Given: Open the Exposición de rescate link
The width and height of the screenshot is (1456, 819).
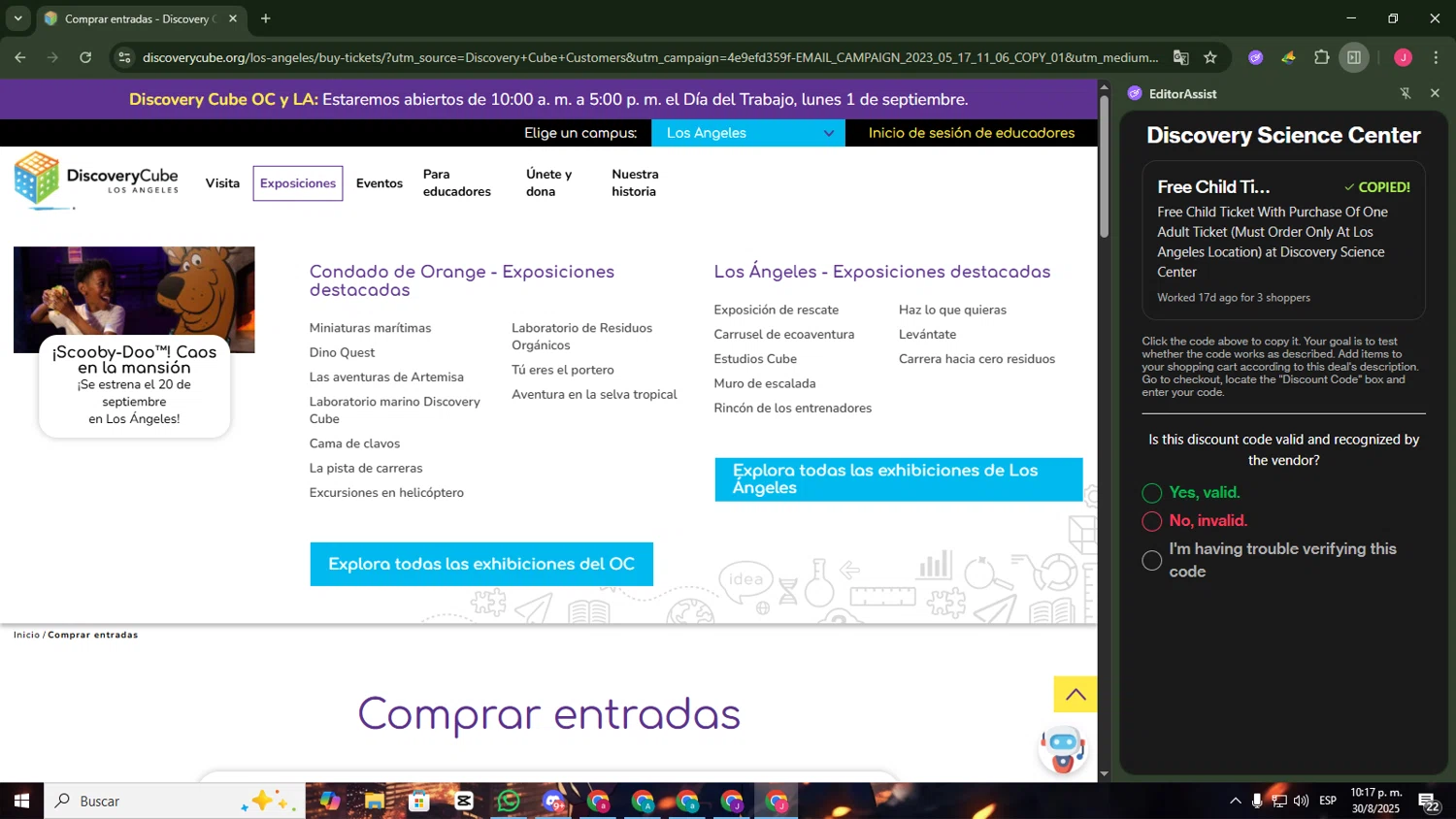Looking at the screenshot, I should pos(777,310).
